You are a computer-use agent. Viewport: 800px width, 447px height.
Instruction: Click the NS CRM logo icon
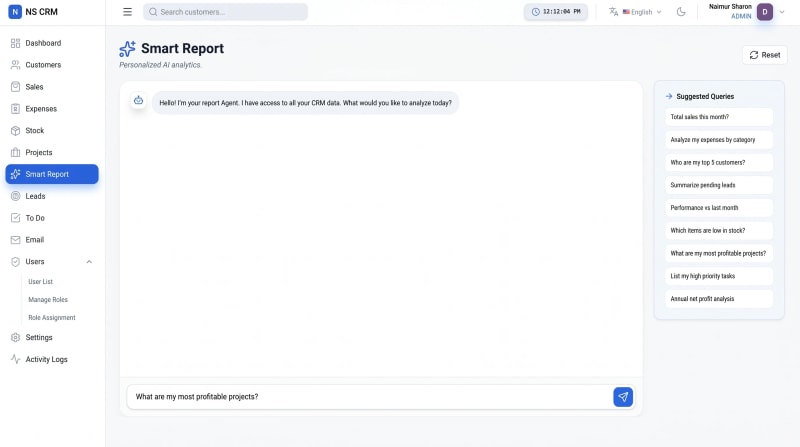click(15, 12)
